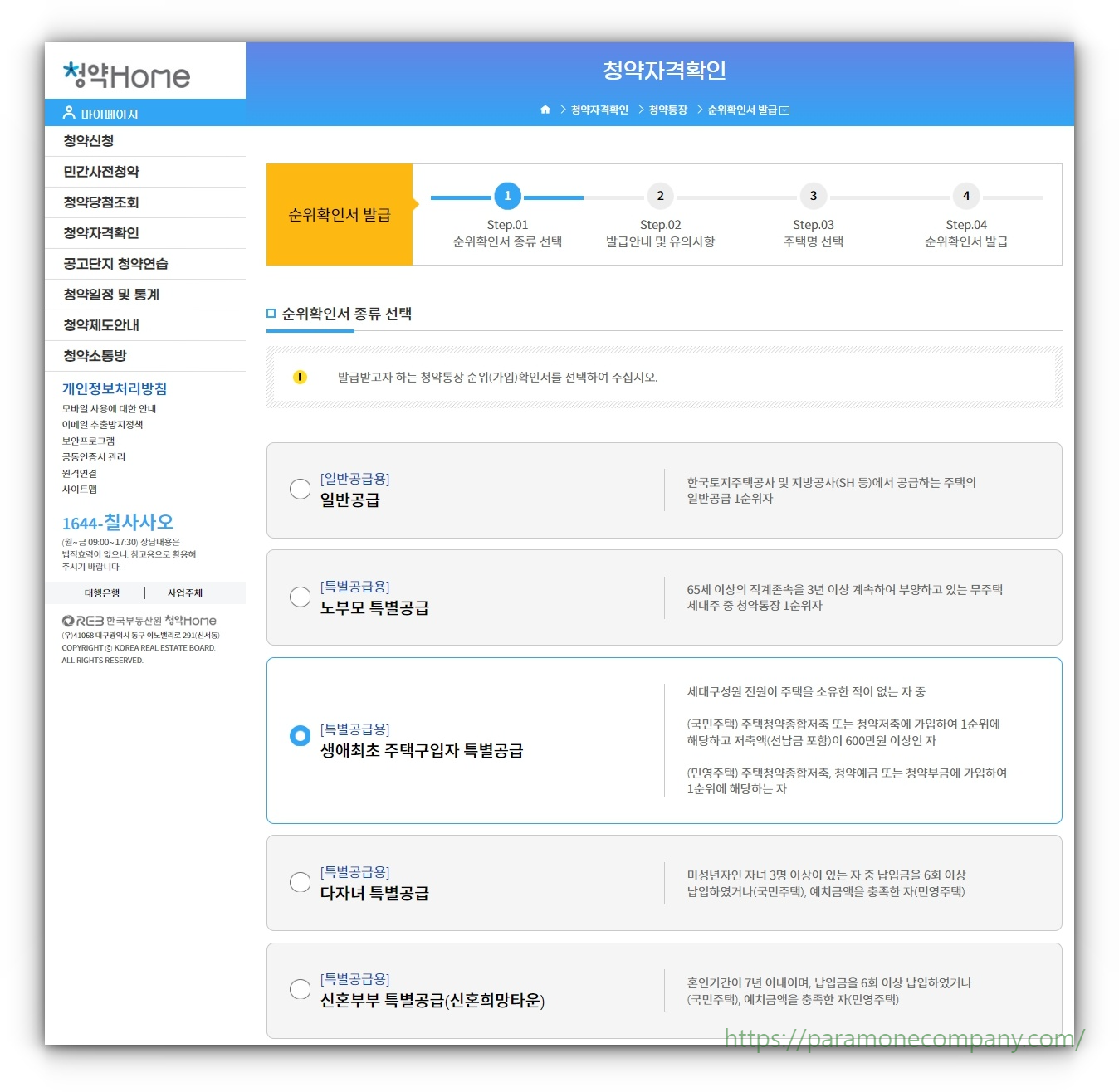
Task: Click the yellow exclamation notice icon
Action: point(301,378)
